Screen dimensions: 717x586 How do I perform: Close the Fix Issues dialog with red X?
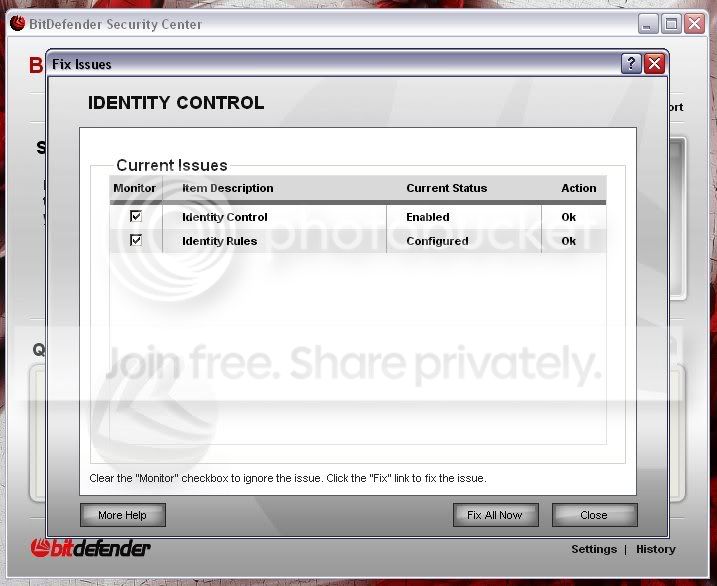point(654,64)
